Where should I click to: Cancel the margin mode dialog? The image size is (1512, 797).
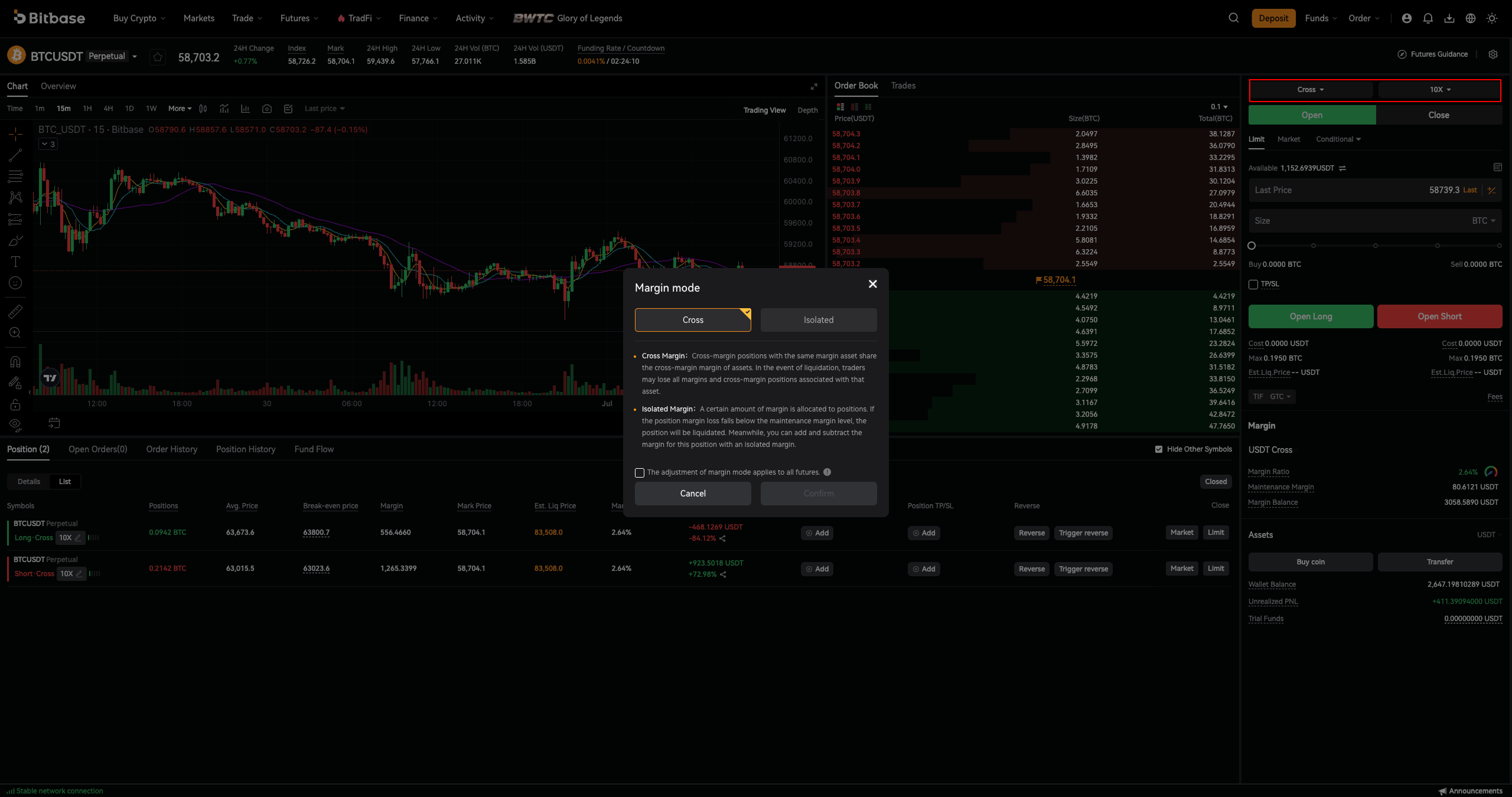pos(693,494)
